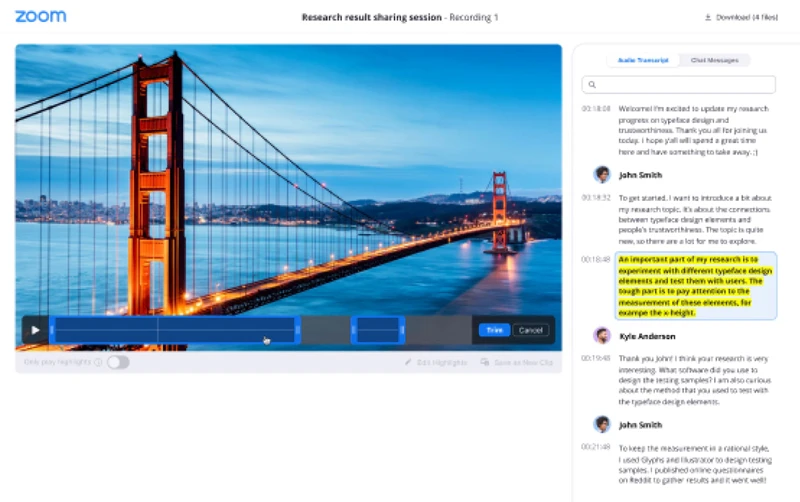Click the pencil icon for Edit Highlights
The height and width of the screenshot is (502, 800).
(x=408, y=362)
